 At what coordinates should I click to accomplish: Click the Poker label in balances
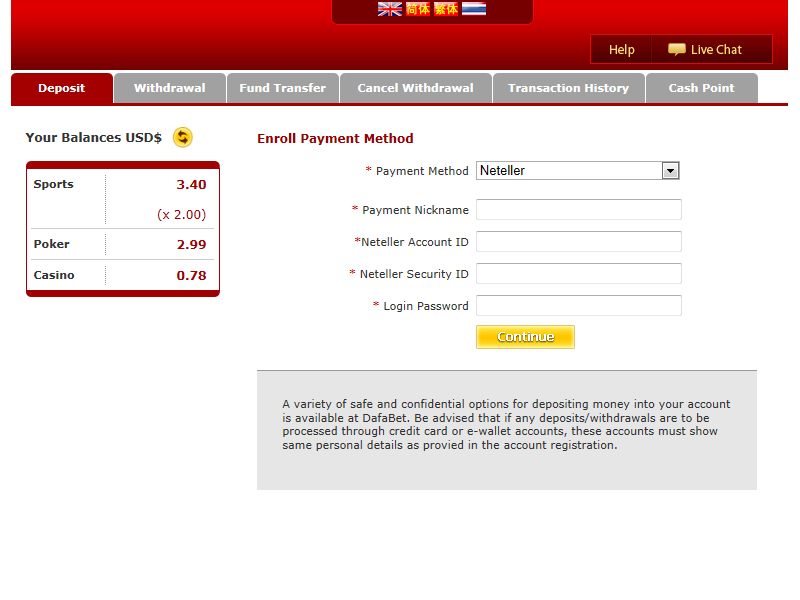[52, 244]
